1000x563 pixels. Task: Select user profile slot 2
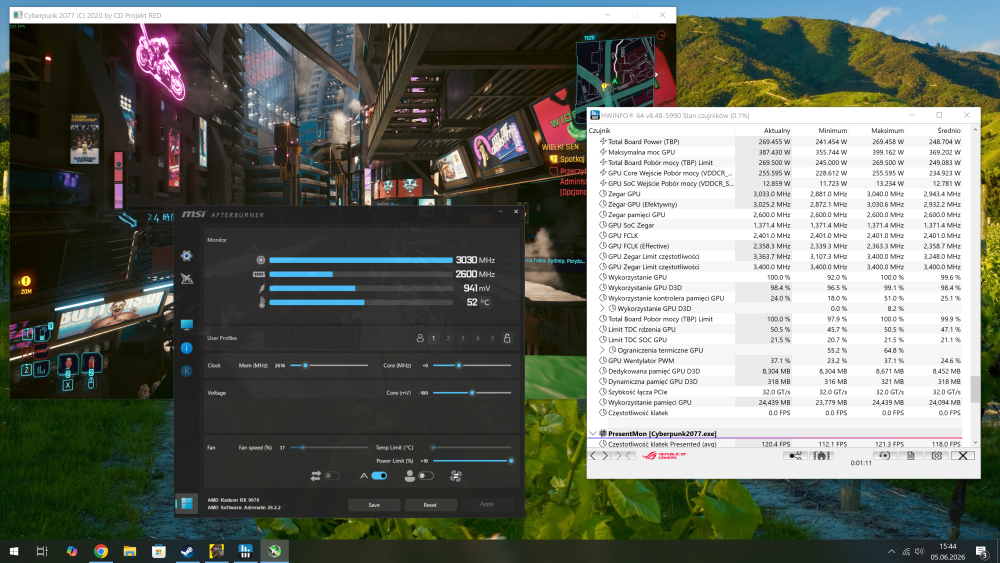click(448, 339)
